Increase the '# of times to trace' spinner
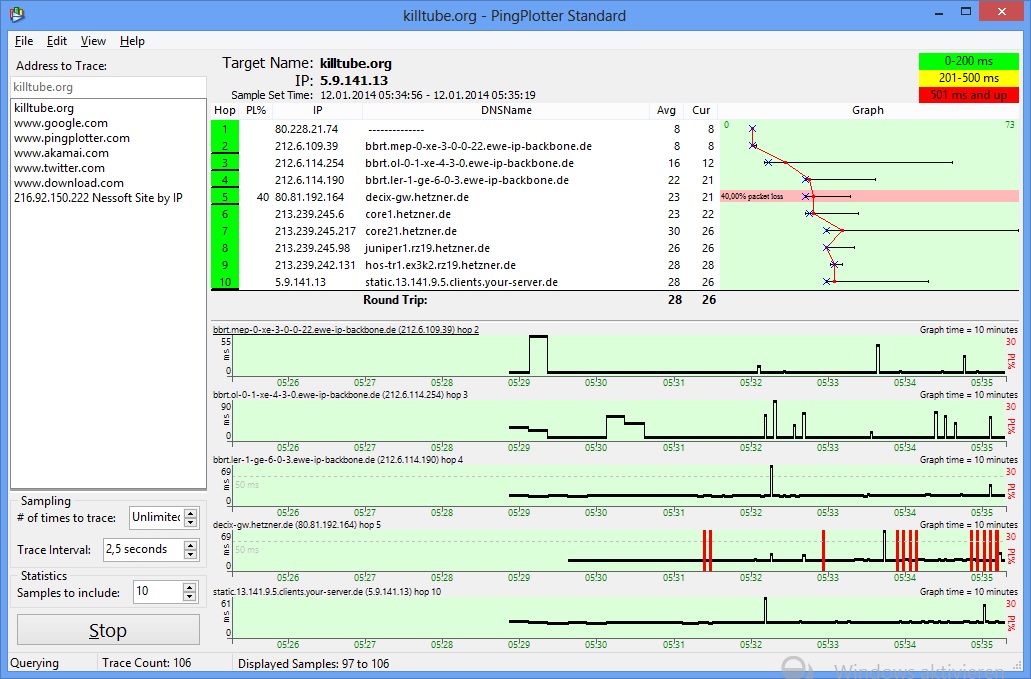This screenshot has height=679, width=1031. (x=191, y=513)
